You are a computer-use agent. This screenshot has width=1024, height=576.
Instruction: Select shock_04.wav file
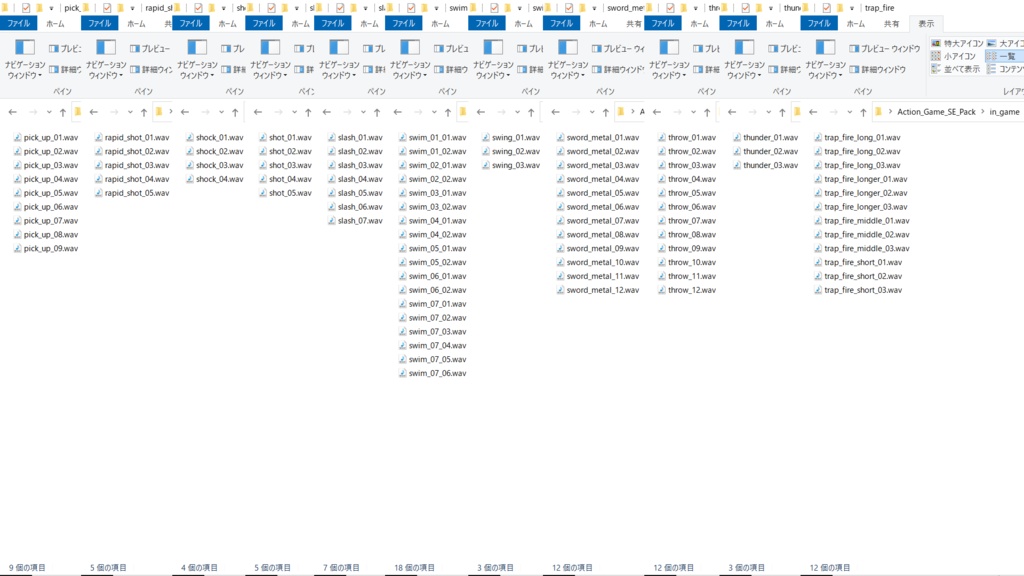coord(215,179)
